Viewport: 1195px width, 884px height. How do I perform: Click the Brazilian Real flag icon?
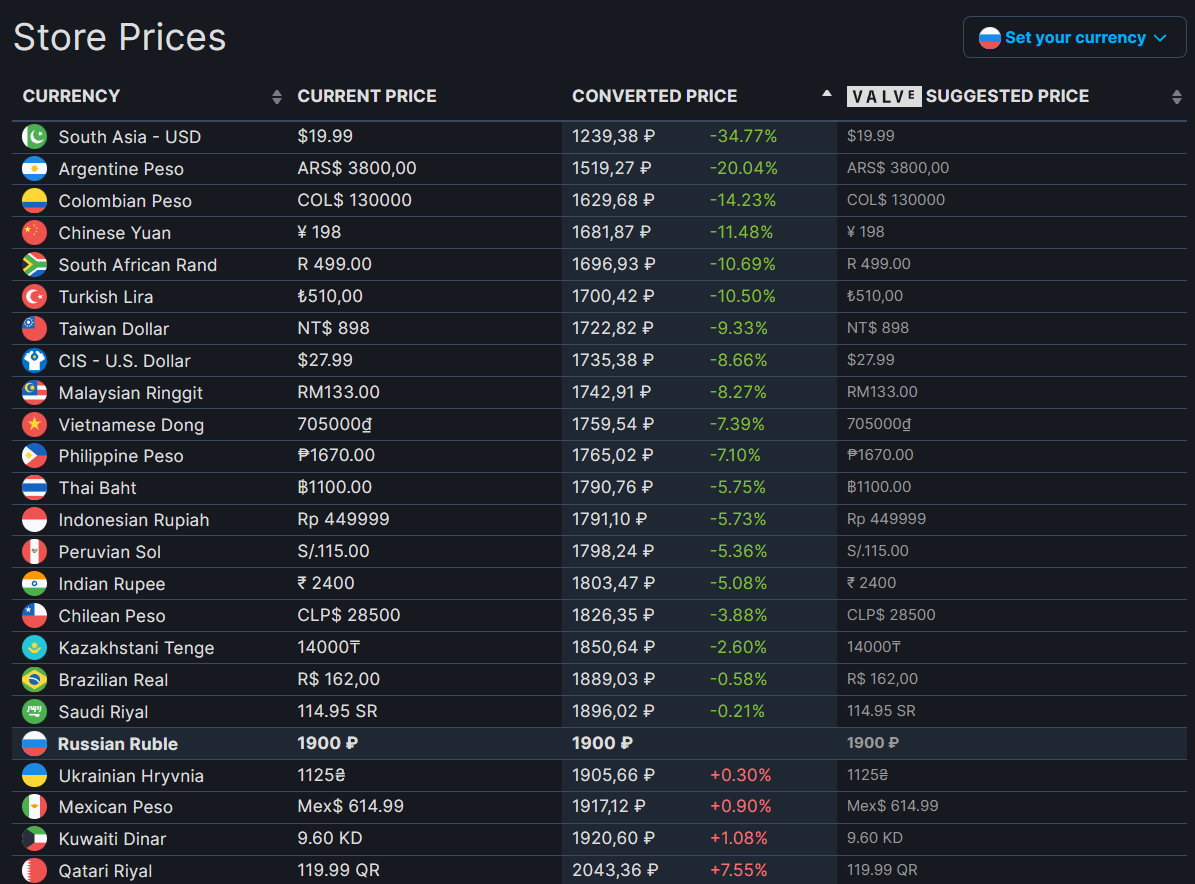(34, 680)
